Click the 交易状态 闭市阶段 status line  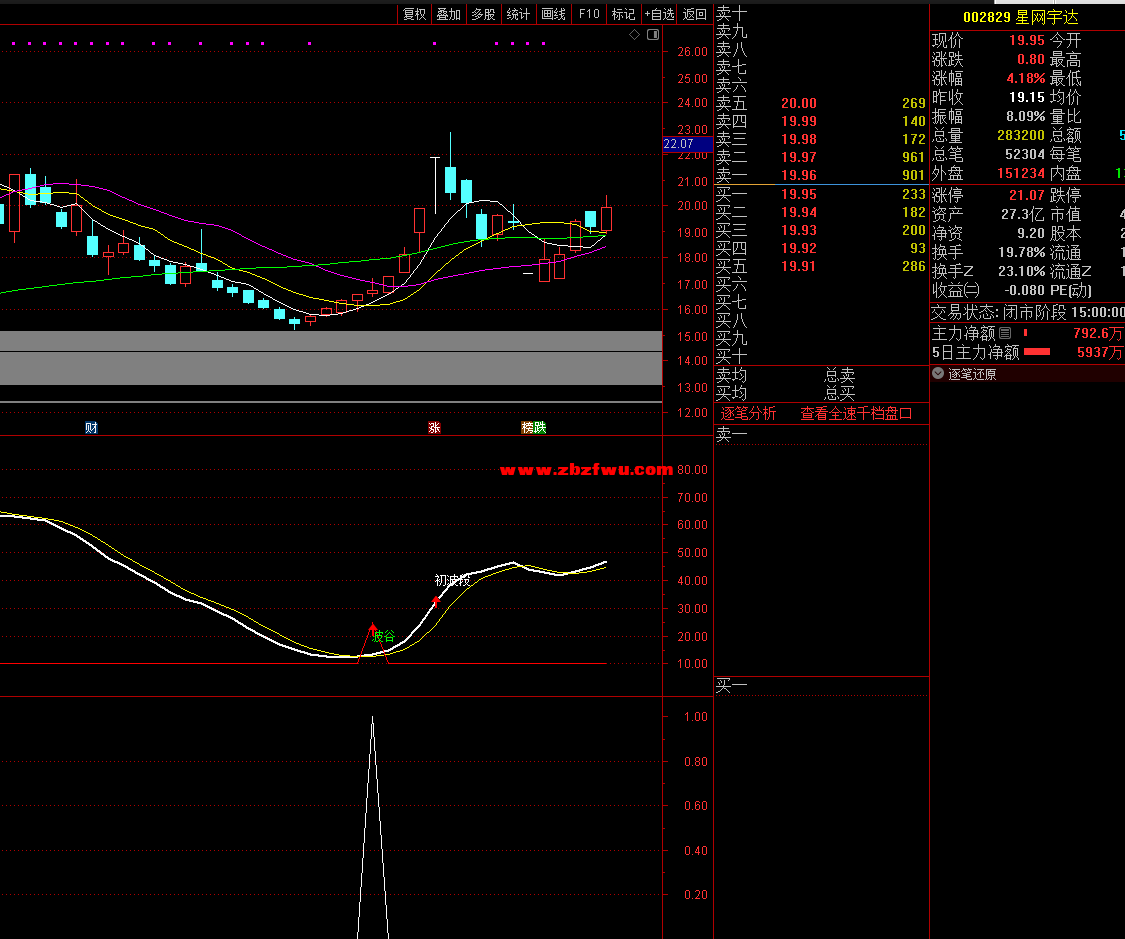(1027, 312)
